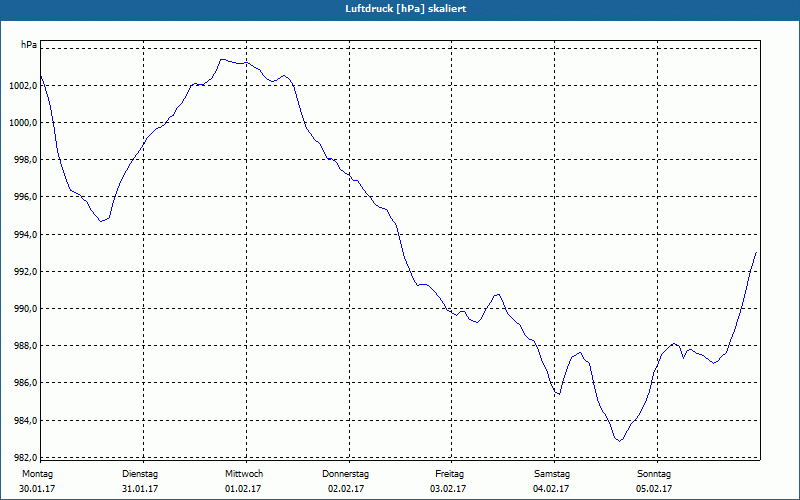Image resolution: width=800 pixels, height=500 pixels.
Task: Click the 988,0 y-axis label
Action: (x=25, y=346)
